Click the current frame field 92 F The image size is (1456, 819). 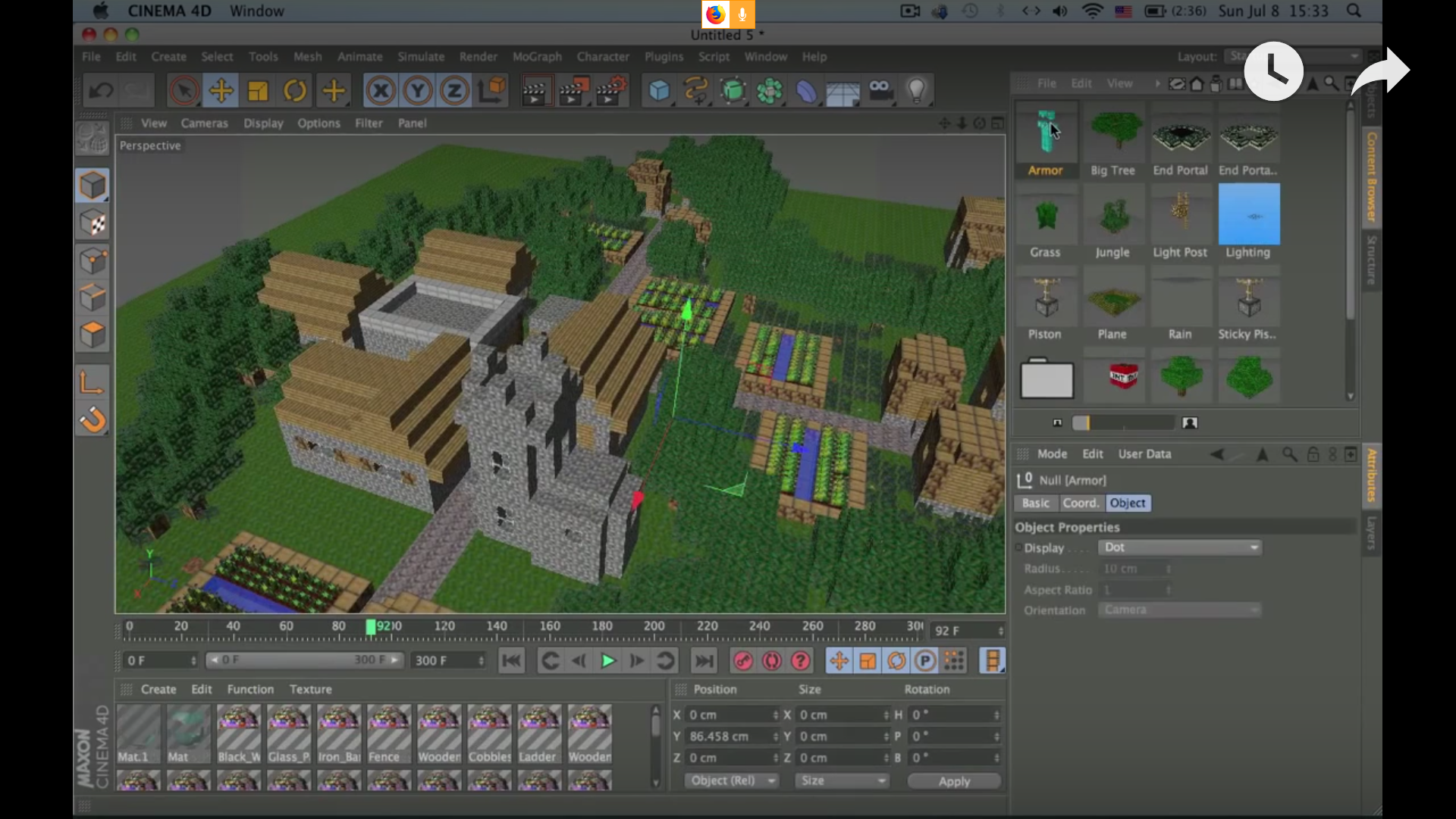pos(968,631)
